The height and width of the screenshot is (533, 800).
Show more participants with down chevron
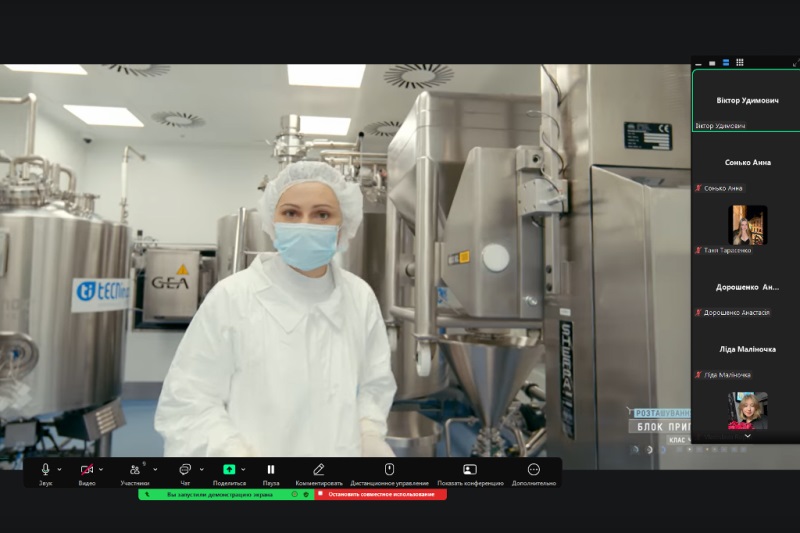[x=747, y=436]
